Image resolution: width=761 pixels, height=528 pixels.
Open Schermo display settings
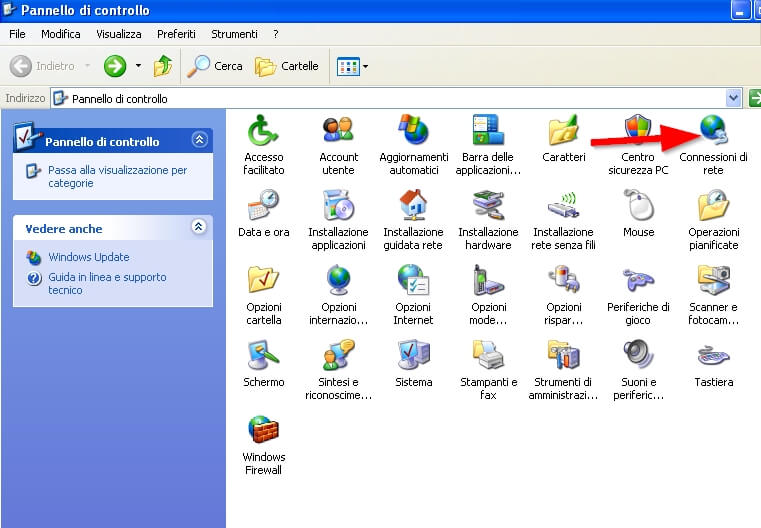click(x=264, y=363)
